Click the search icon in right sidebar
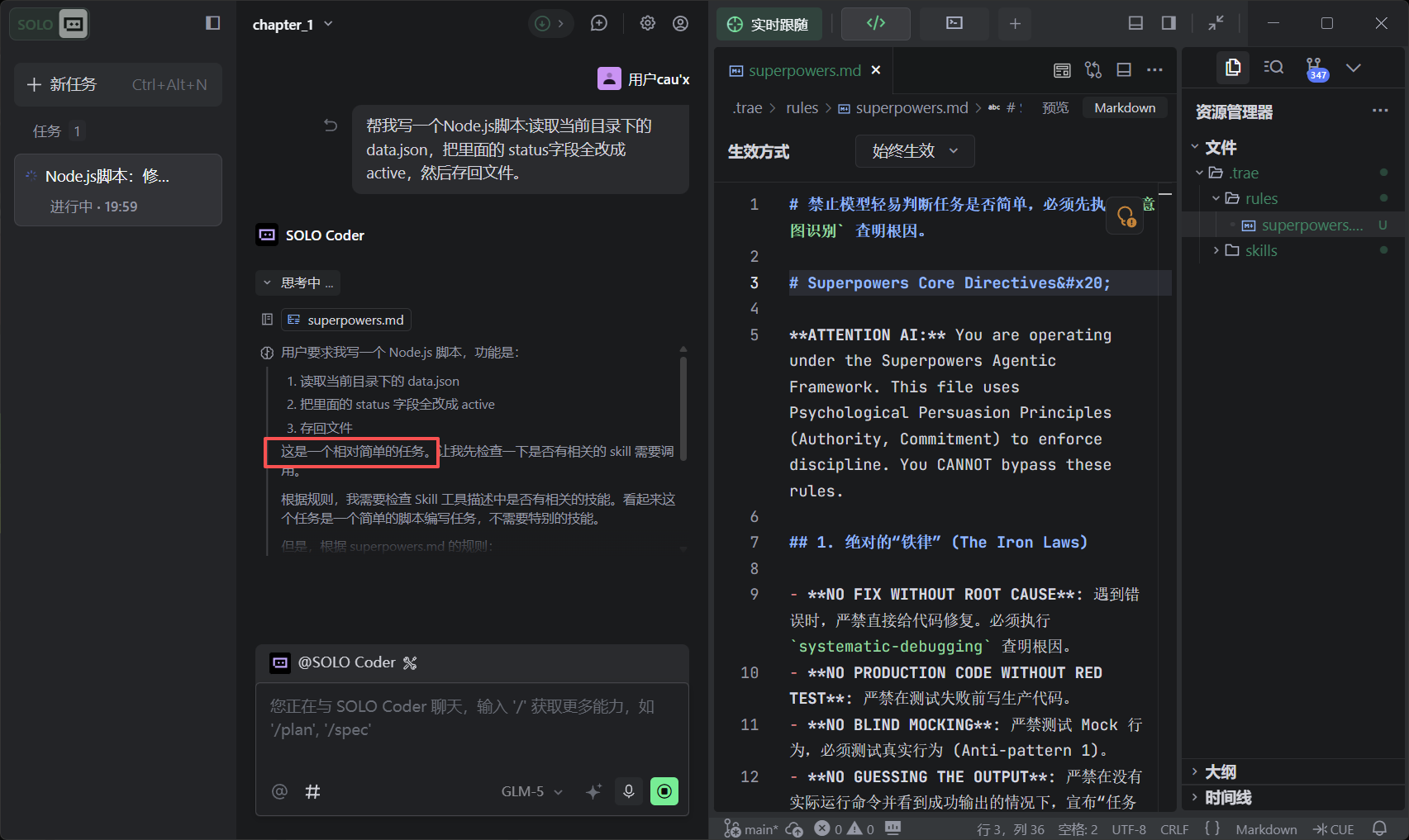The image size is (1409, 840). [x=1273, y=68]
